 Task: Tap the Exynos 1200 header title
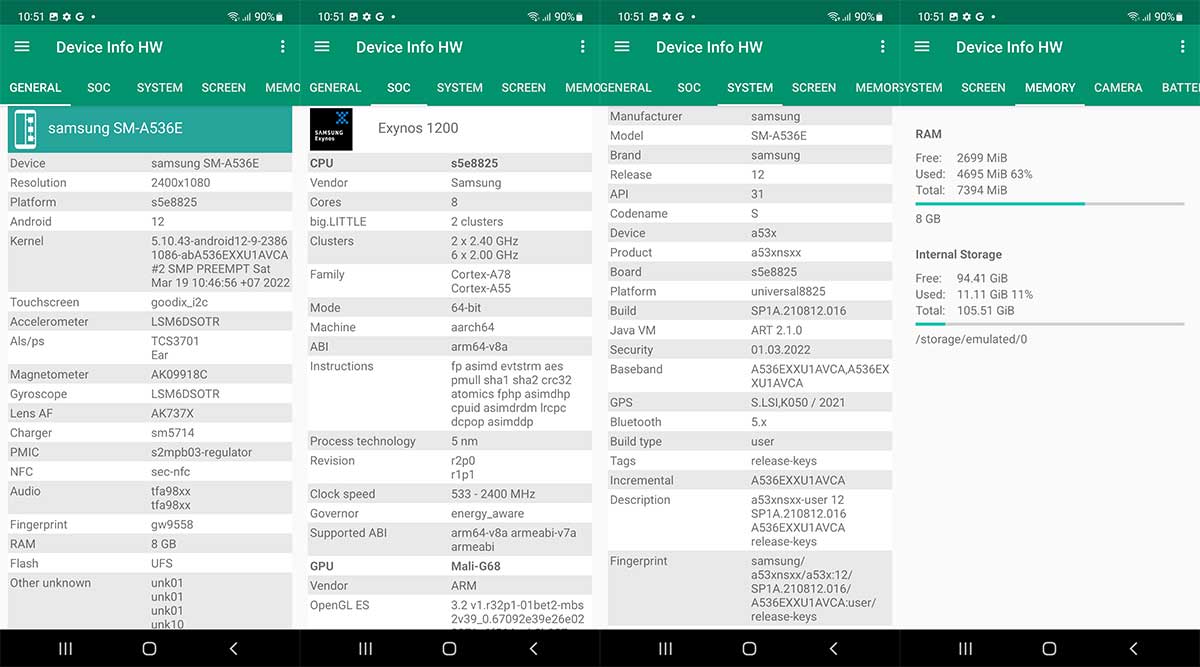pyautogui.click(x=420, y=128)
